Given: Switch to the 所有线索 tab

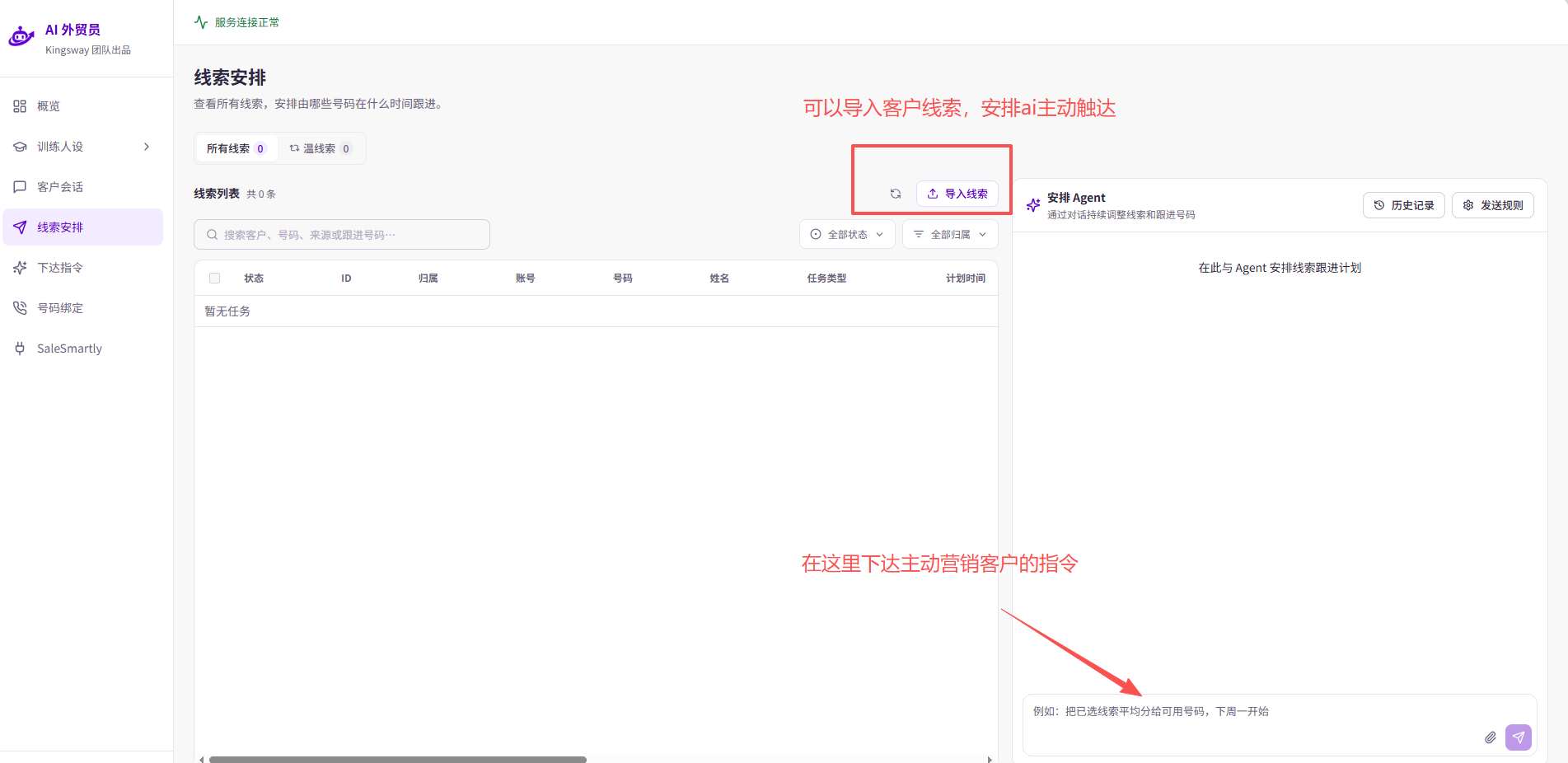Looking at the screenshot, I should click(x=236, y=148).
